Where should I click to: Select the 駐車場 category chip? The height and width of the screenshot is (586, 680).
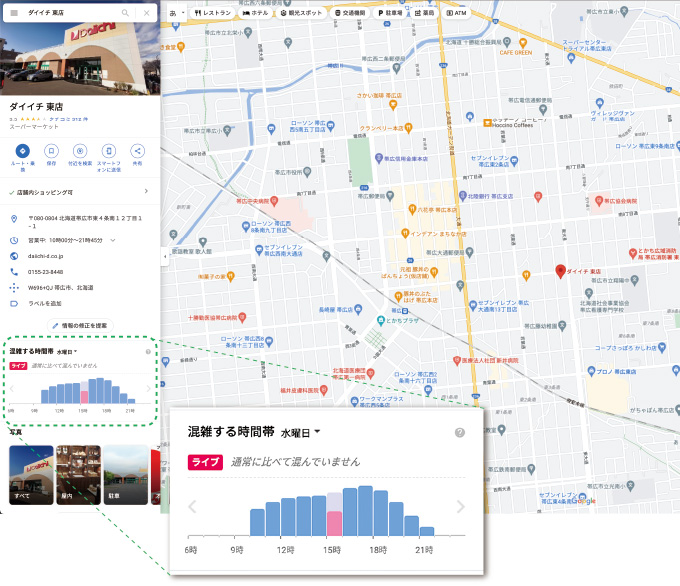point(390,13)
